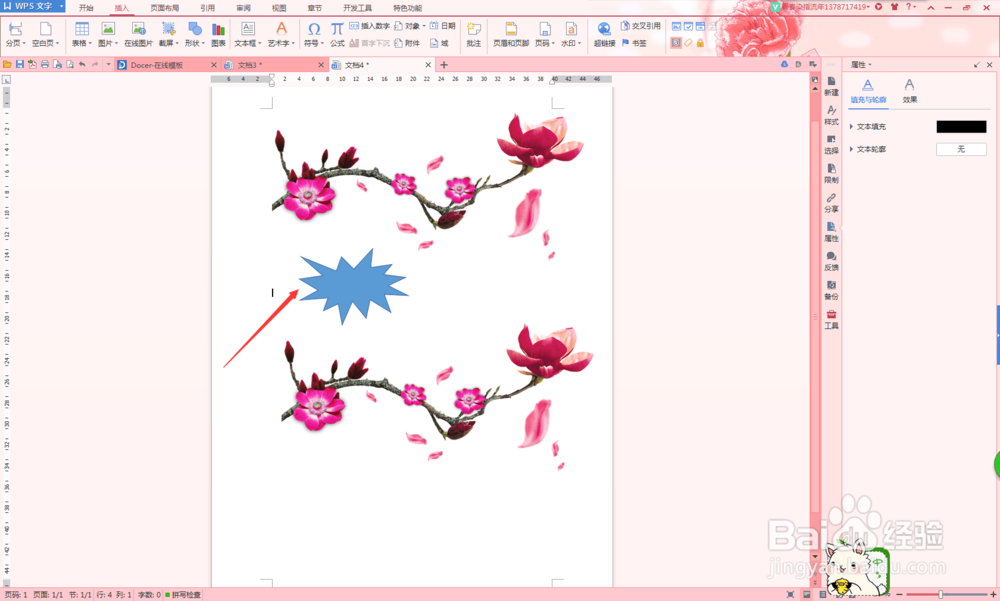Click the 域 field button
The height and width of the screenshot is (601, 1000).
(x=439, y=43)
